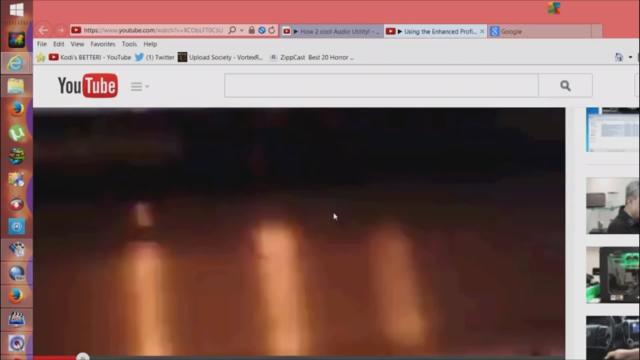640x360 pixels.
Task: Launch Internet Explorer from the taskbar
Action: 16,63
